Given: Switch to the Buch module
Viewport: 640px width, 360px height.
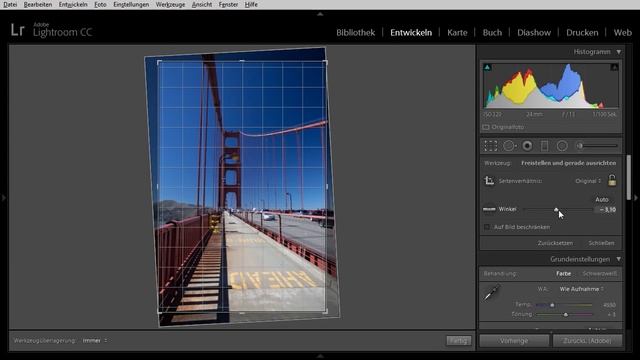Looking at the screenshot, I should [492, 33].
